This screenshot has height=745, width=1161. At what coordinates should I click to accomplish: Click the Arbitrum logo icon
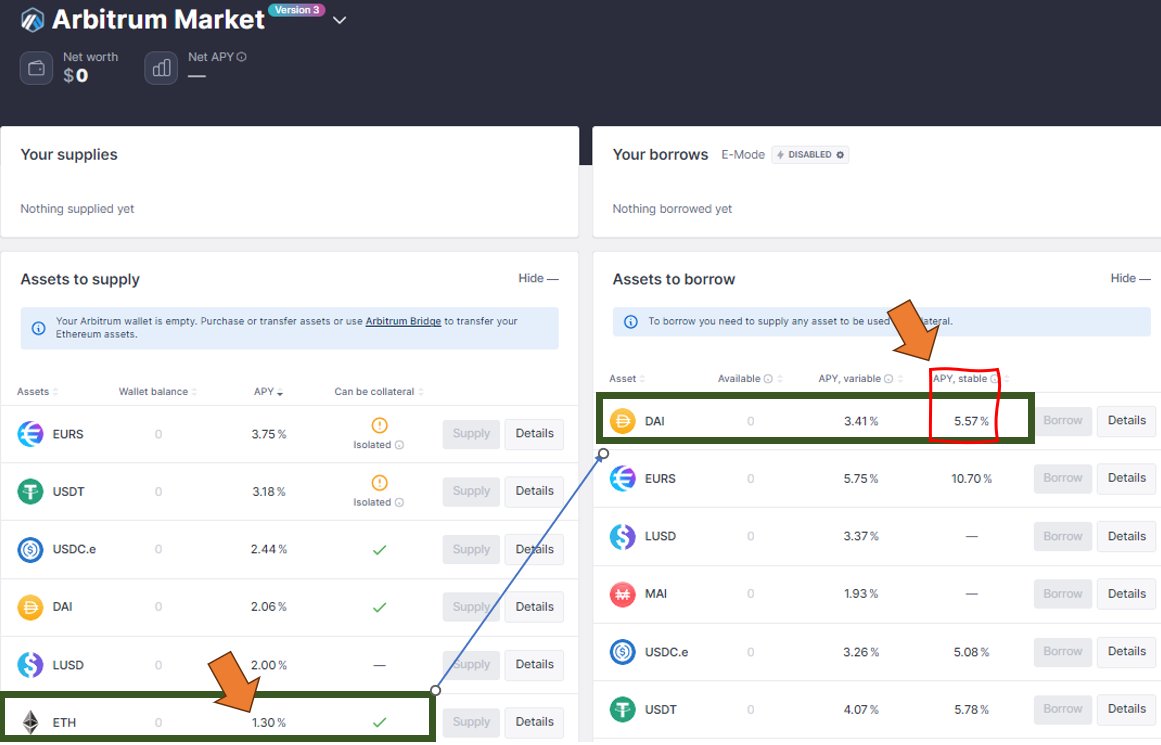coord(33,20)
